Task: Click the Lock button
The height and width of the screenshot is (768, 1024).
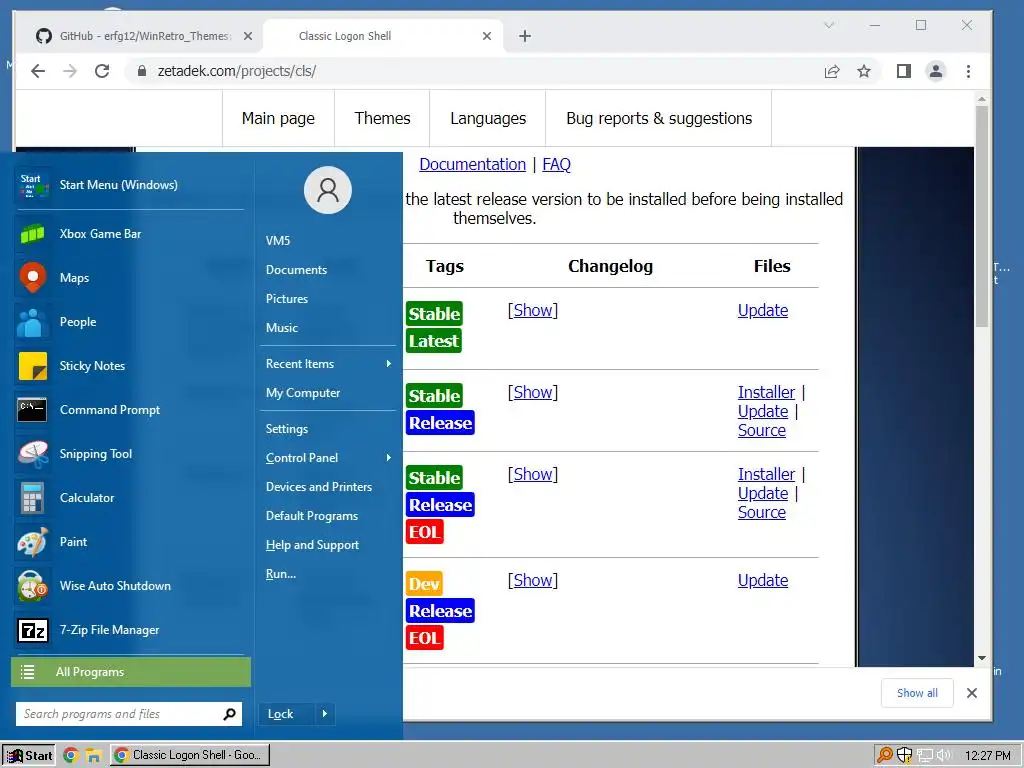Action: (x=287, y=714)
